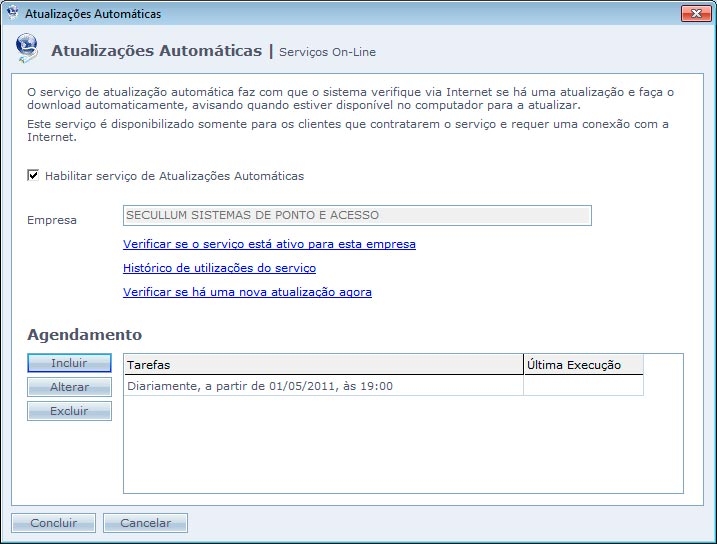Click the window title bar text
Viewport: 717px width, 544px height.
click(92, 14)
